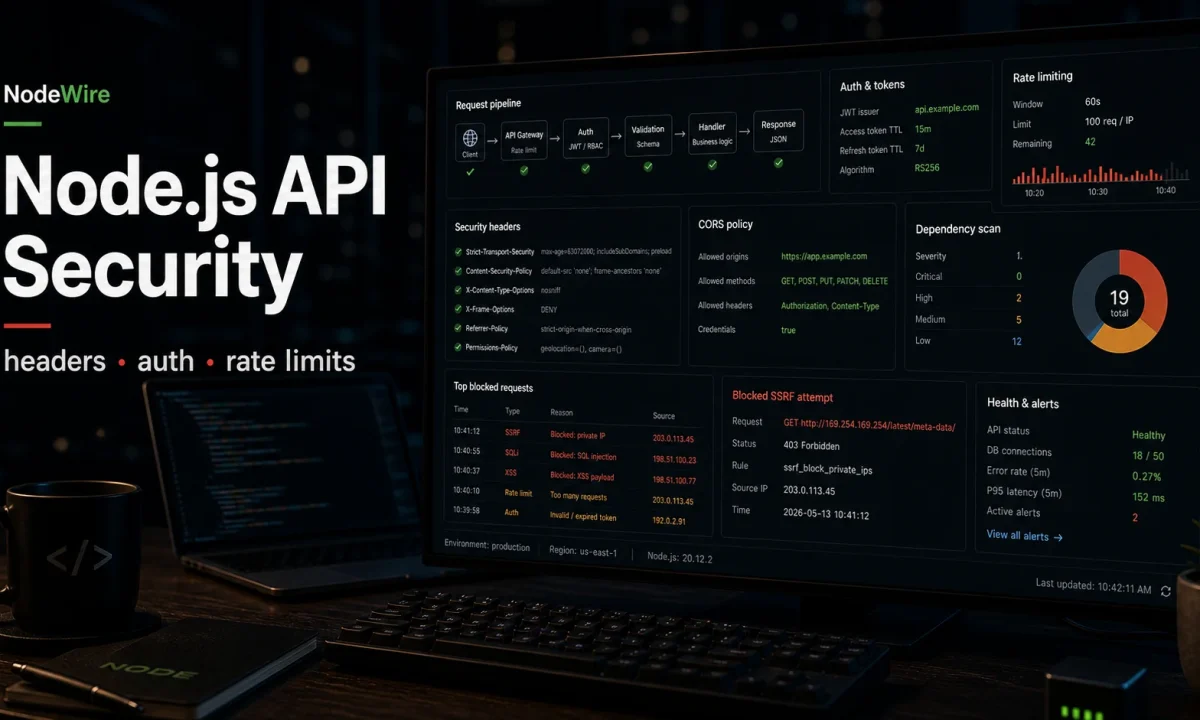Click the Client globe icon in Request pipeline

[470, 137]
